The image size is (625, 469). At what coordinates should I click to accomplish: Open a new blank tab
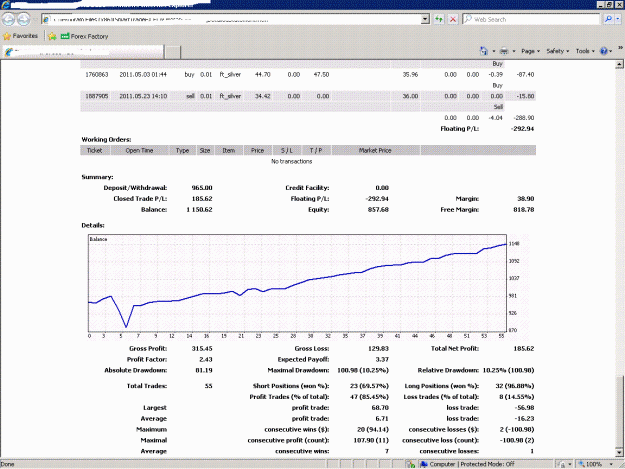click(173, 52)
